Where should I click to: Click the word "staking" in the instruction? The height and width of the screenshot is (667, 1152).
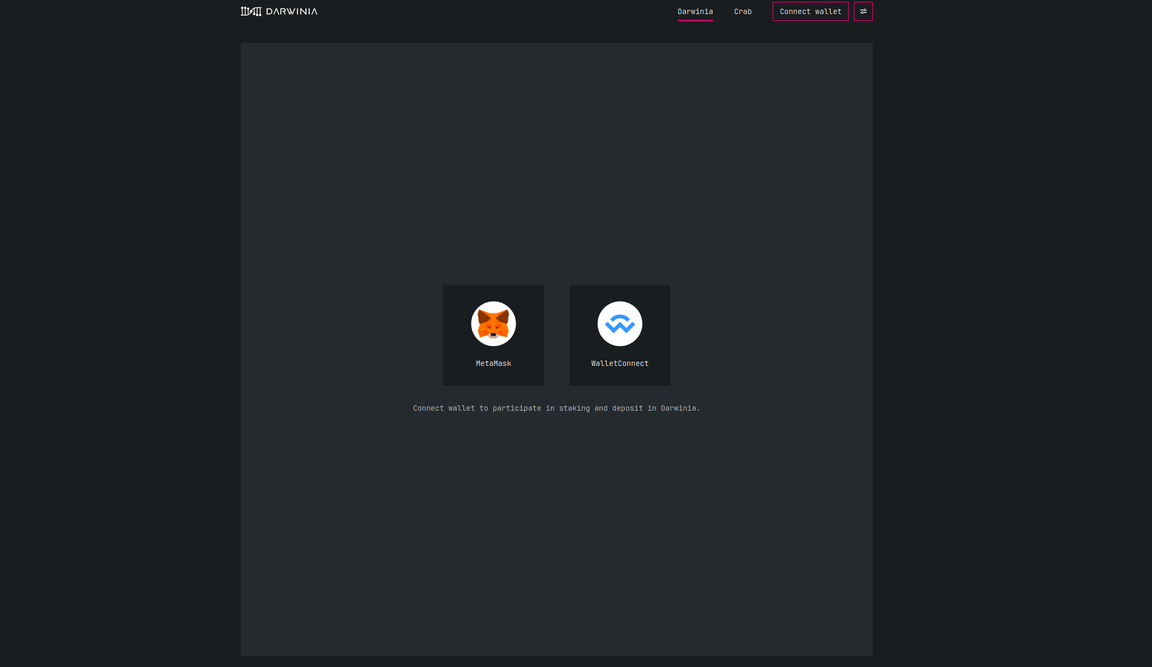click(x=574, y=408)
